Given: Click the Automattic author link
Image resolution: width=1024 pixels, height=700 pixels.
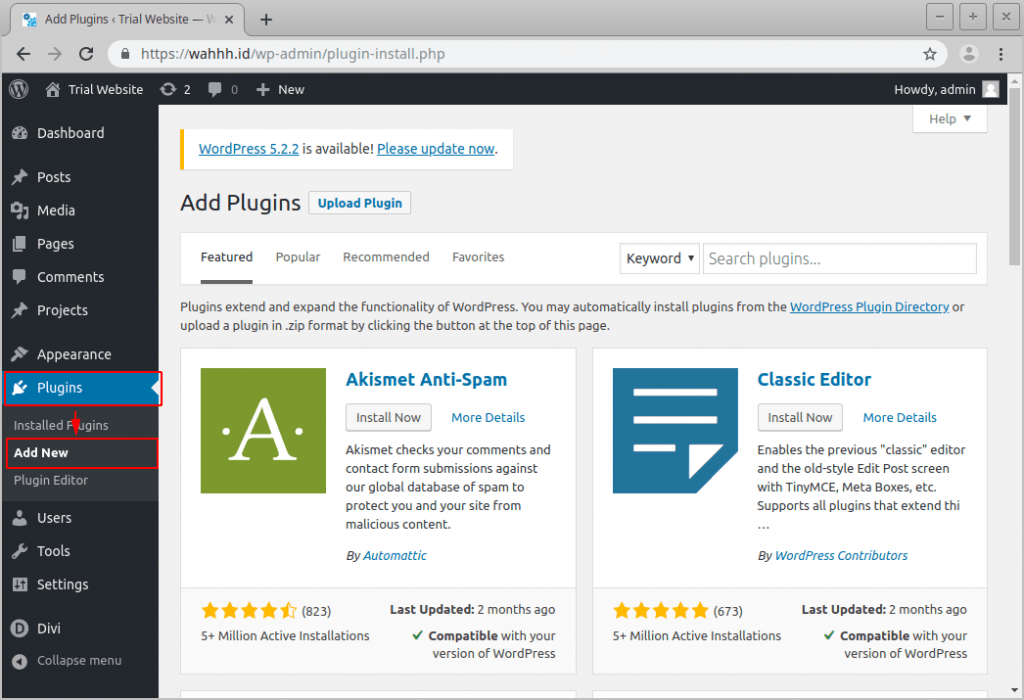Looking at the screenshot, I should [x=394, y=556].
